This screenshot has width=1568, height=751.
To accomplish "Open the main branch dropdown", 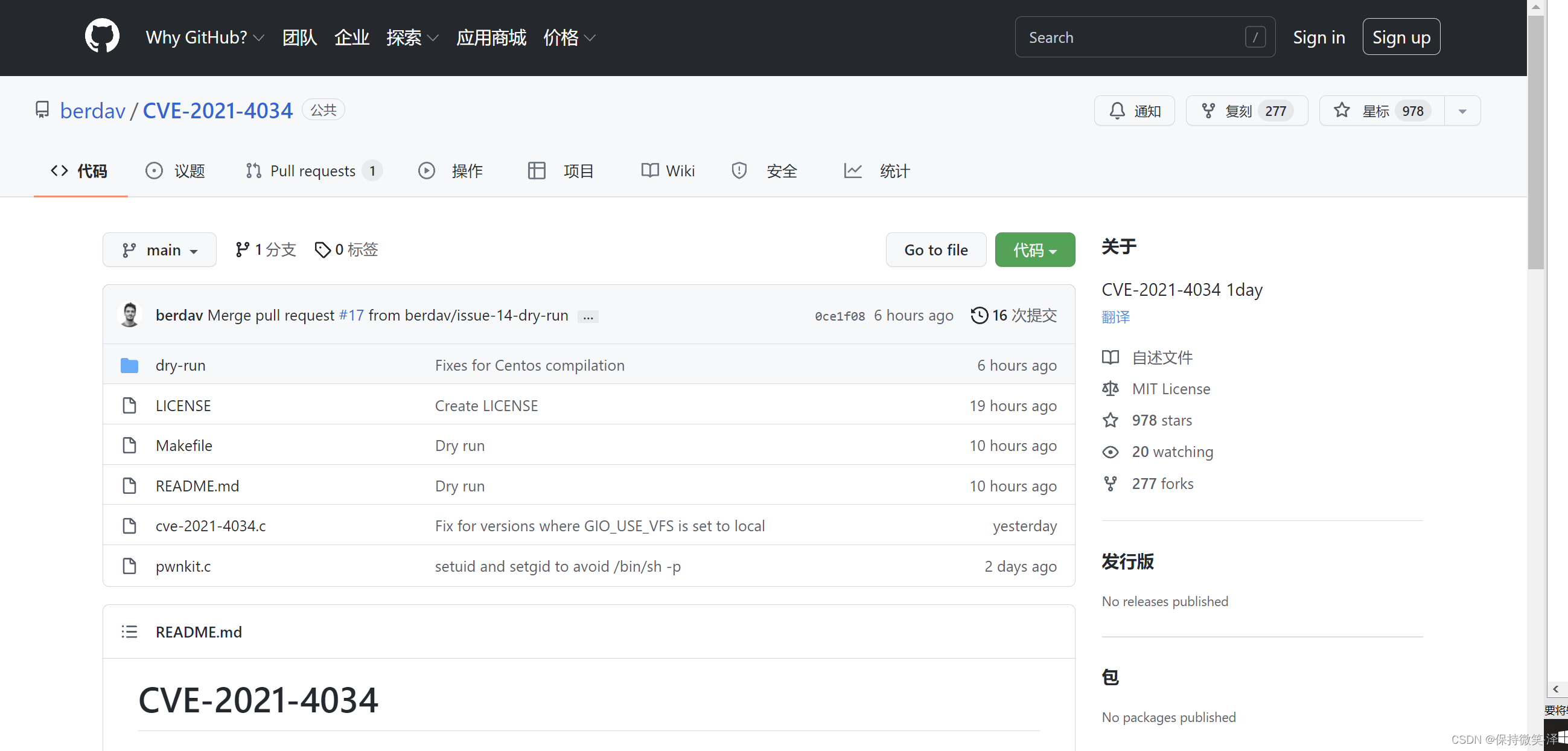I will click(x=159, y=250).
